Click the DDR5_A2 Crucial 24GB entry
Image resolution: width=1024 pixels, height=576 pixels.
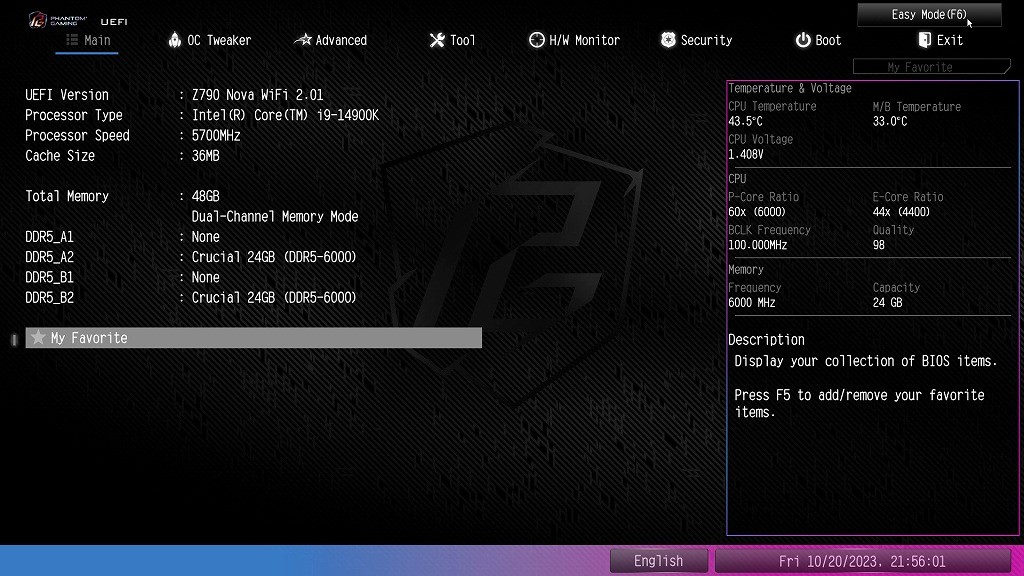tap(274, 257)
